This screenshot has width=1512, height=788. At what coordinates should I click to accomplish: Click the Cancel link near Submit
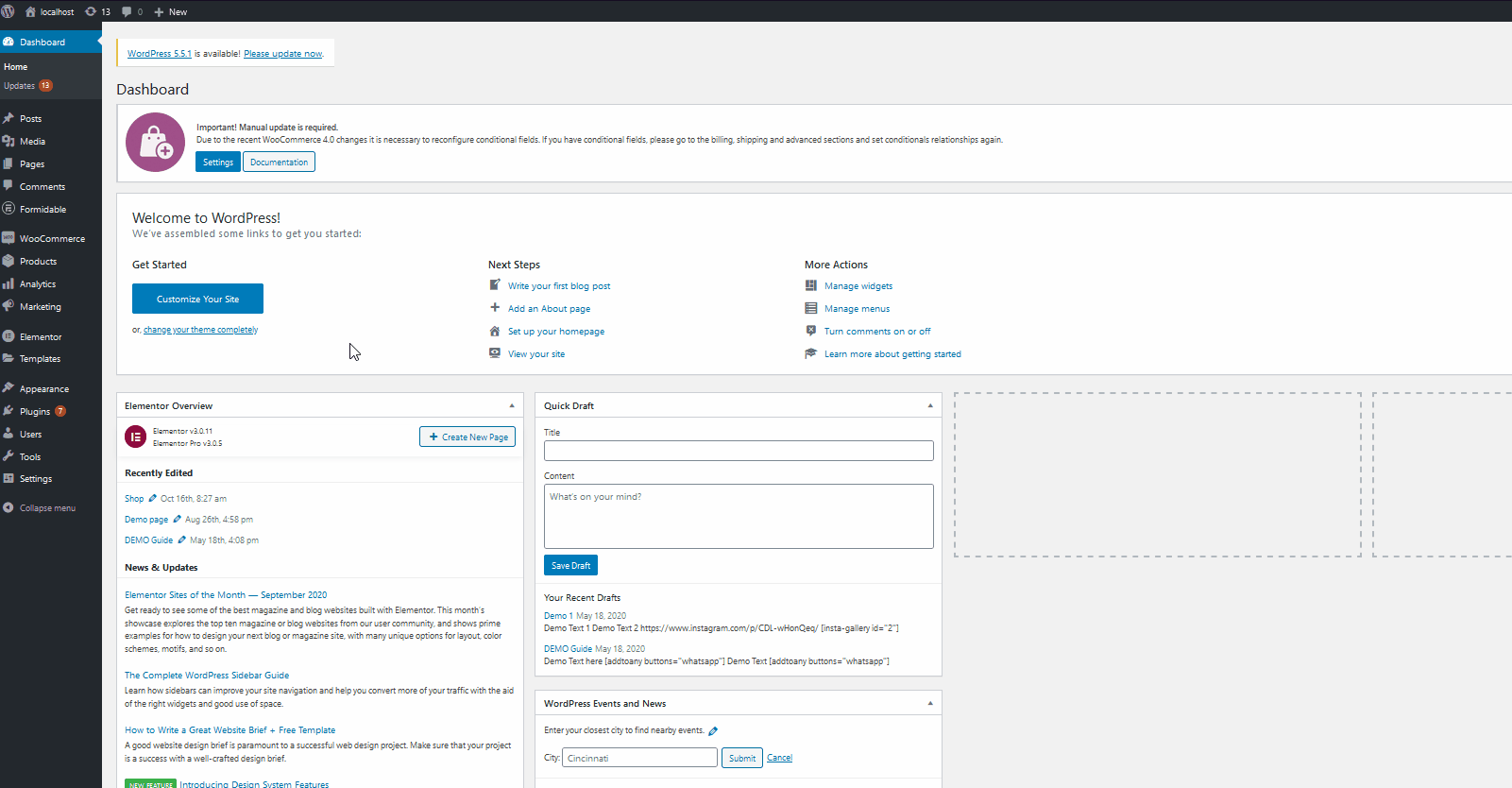tap(779, 758)
